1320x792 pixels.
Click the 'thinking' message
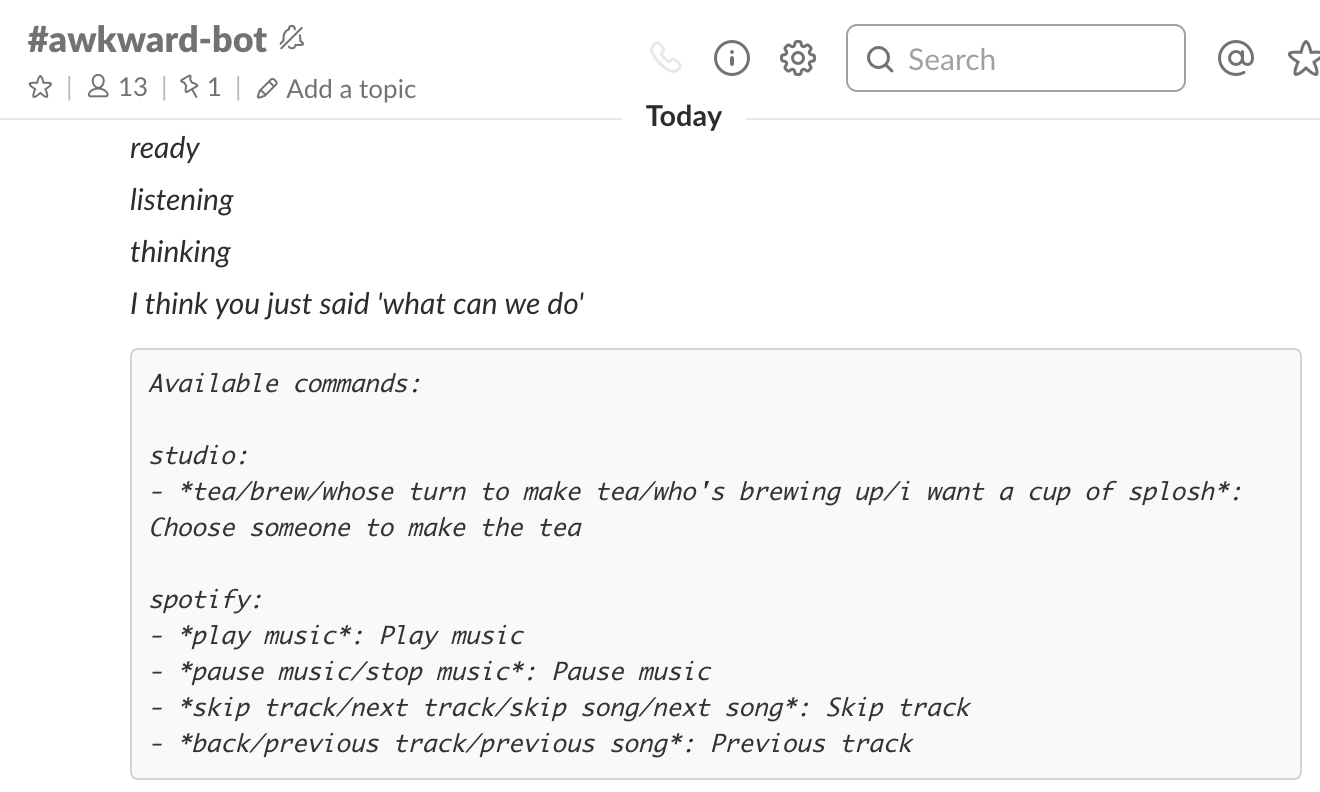(x=180, y=252)
